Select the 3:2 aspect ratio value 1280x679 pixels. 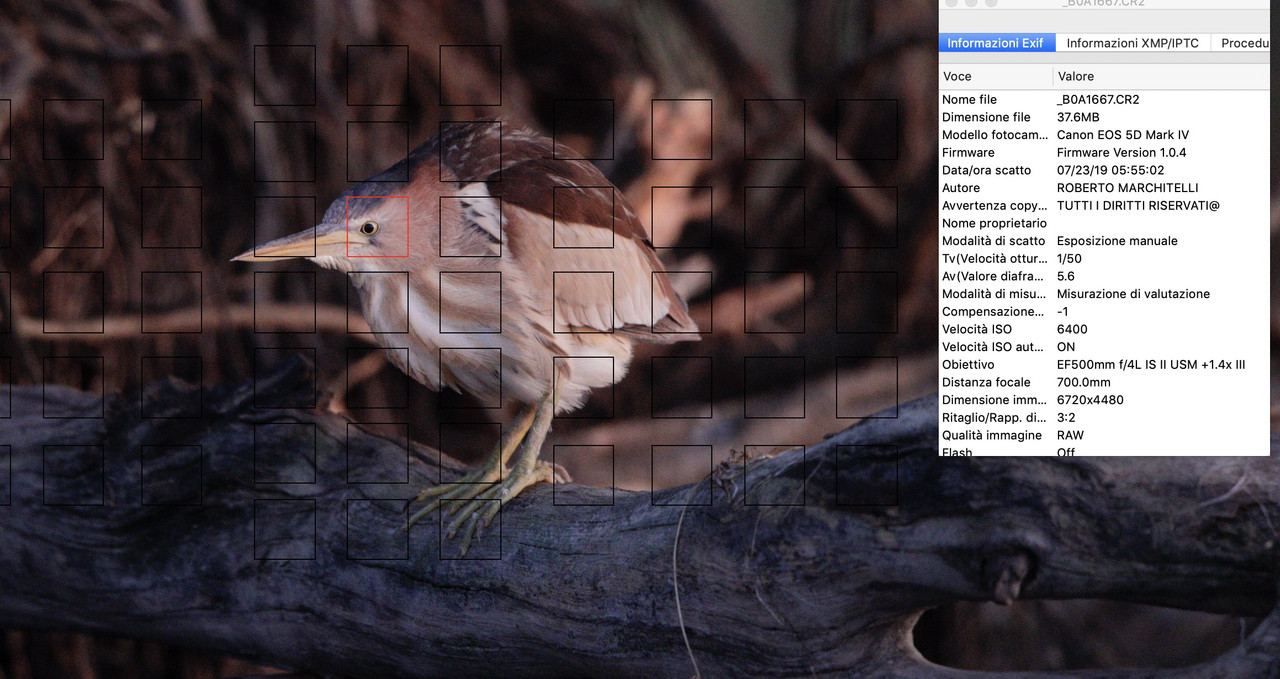tap(1066, 418)
